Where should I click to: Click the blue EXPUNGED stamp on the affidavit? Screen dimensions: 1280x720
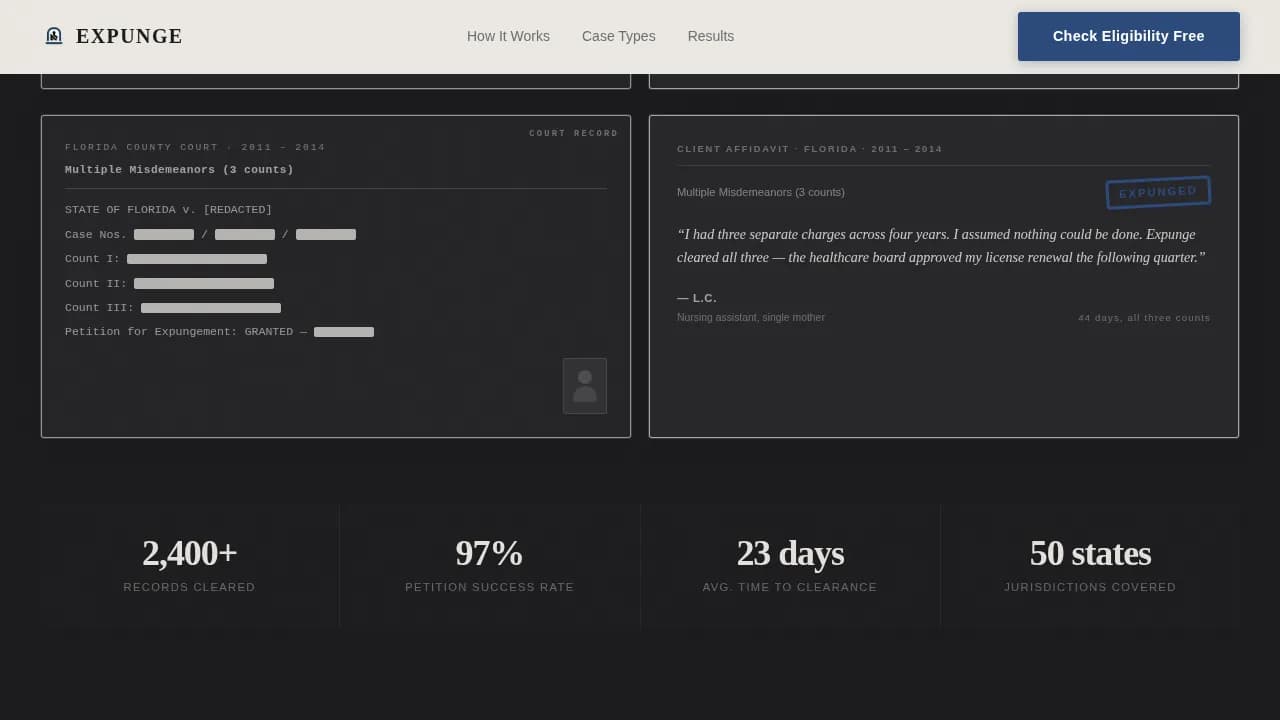1157,191
